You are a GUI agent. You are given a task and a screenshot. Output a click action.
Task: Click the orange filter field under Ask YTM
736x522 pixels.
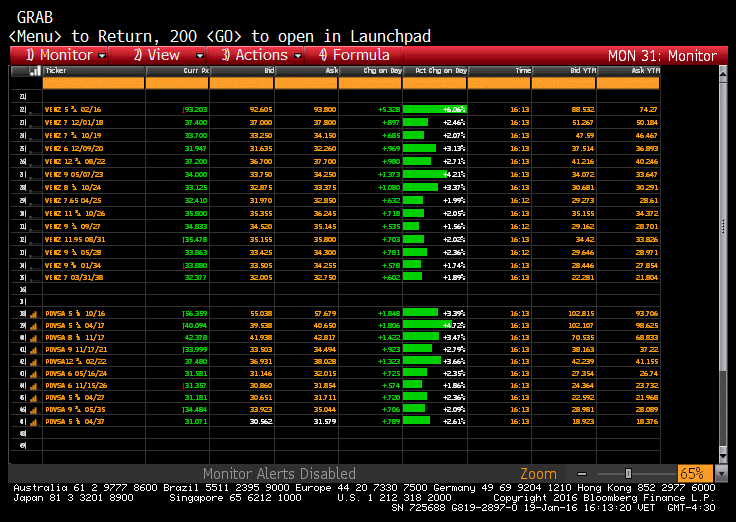(x=628, y=84)
